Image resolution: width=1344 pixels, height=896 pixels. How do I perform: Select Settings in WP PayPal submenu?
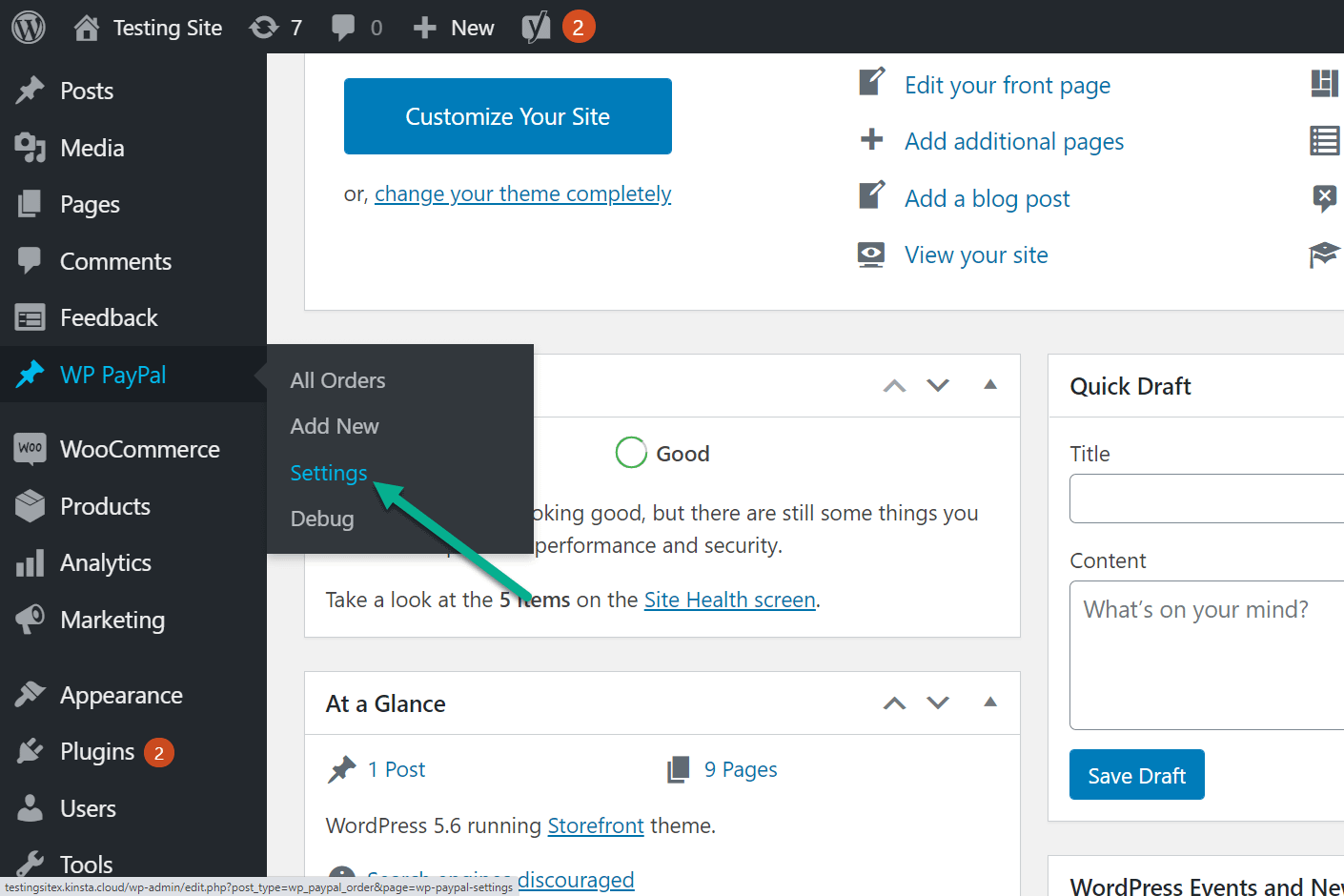pos(328,473)
